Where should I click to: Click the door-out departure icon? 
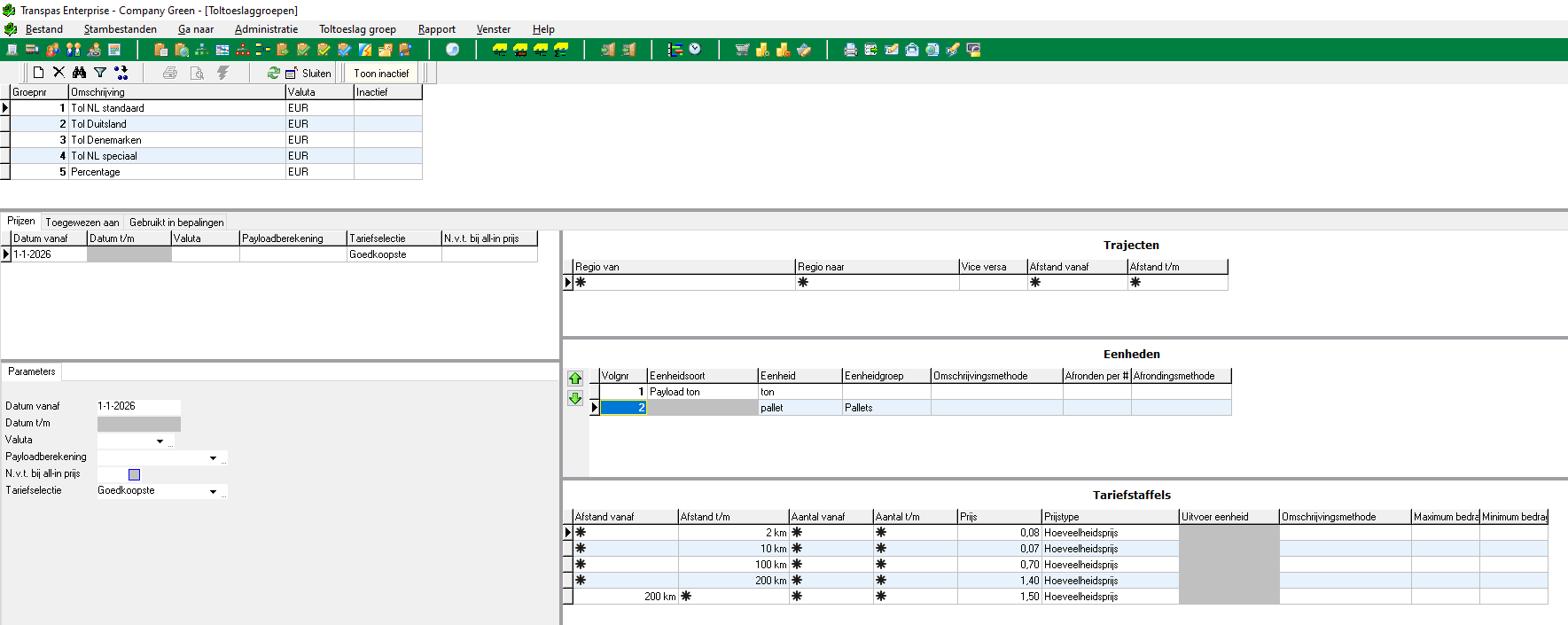click(x=628, y=50)
